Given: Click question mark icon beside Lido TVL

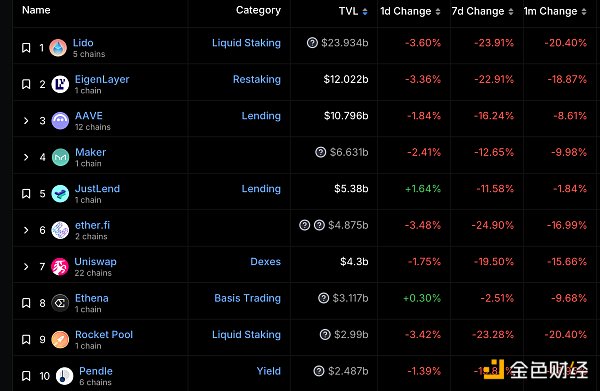Looking at the screenshot, I should (312, 42).
